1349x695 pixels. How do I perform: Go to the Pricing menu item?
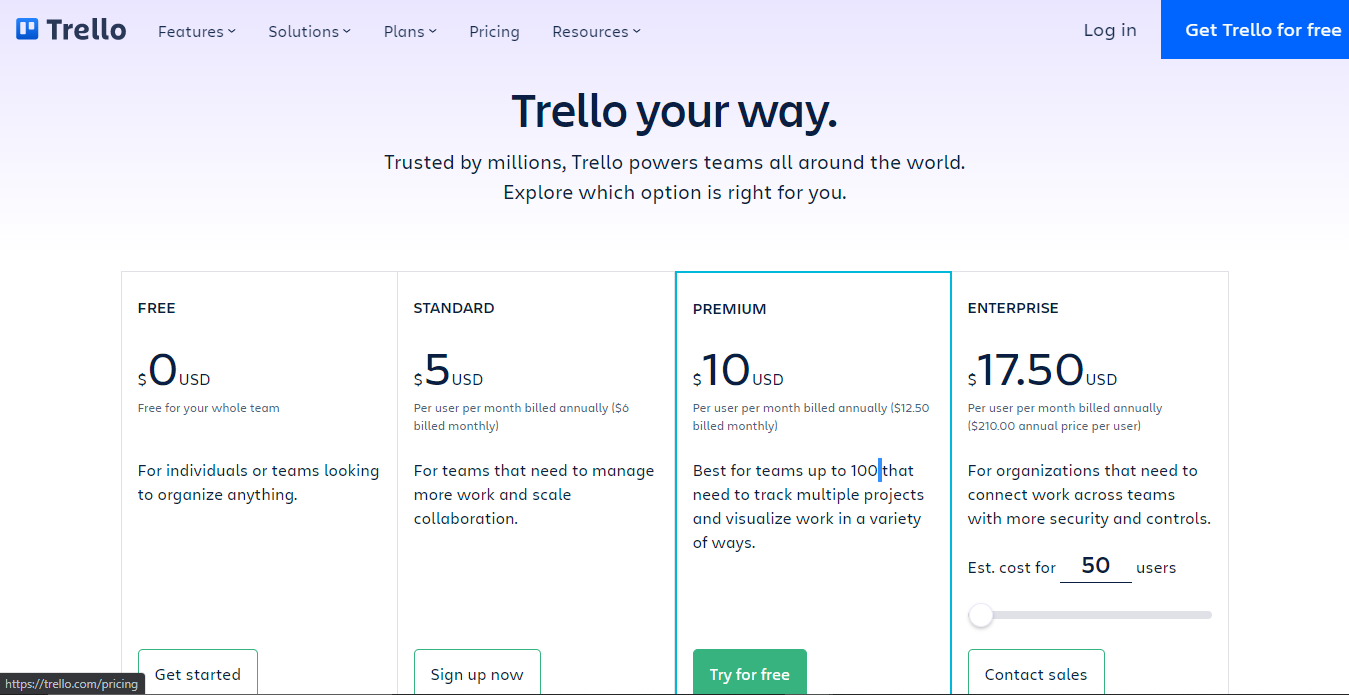tap(494, 31)
